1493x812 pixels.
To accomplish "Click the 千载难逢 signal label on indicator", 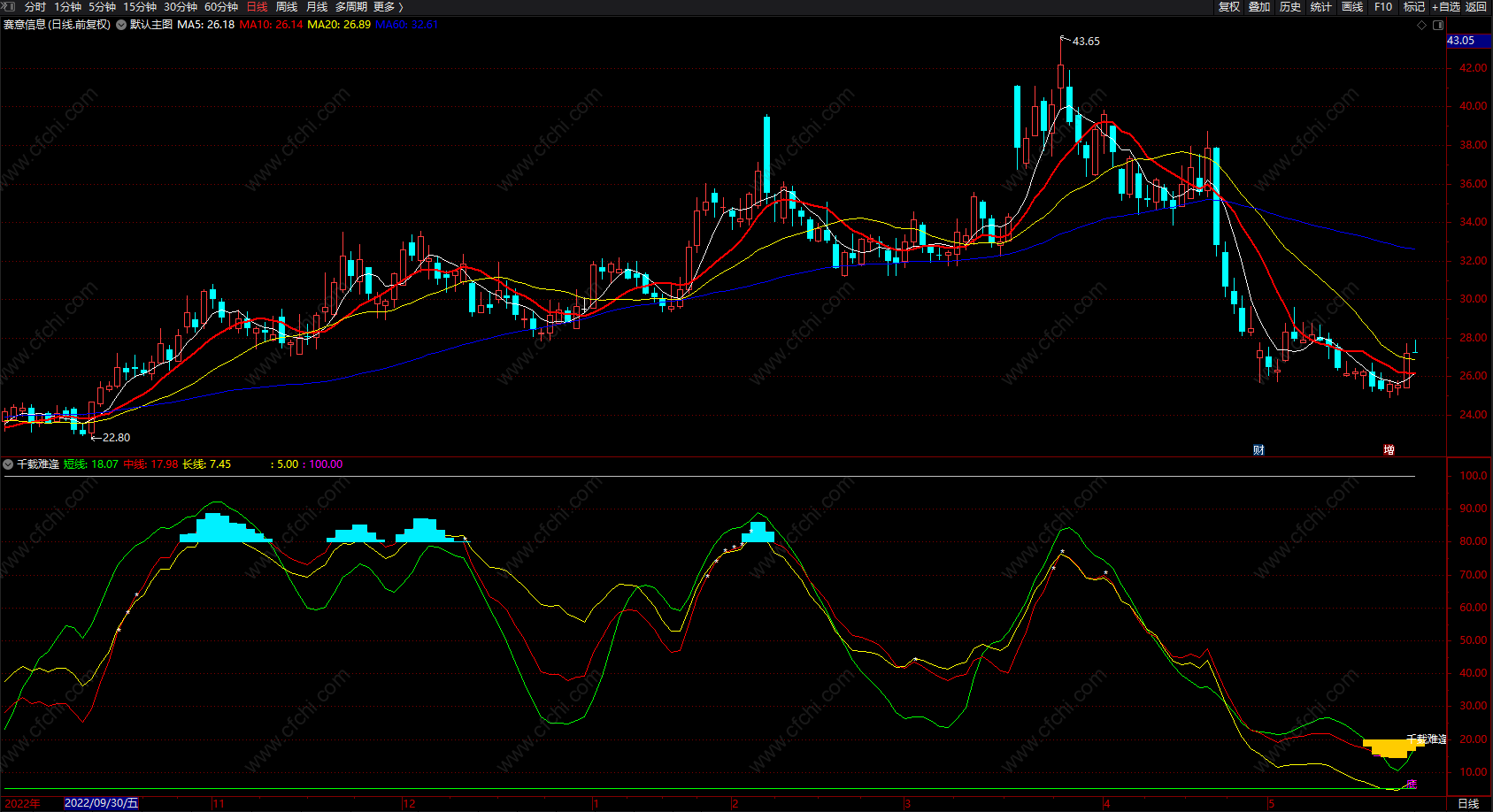I will click(1427, 739).
